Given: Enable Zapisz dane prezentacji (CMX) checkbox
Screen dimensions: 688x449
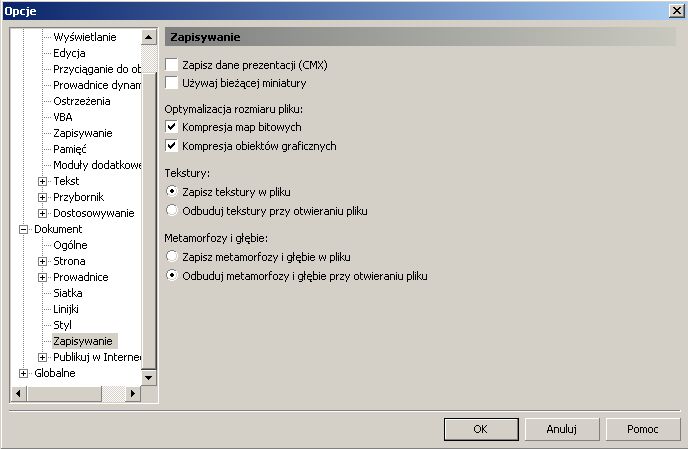Looking at the screenshot, I should click(172, 65).
